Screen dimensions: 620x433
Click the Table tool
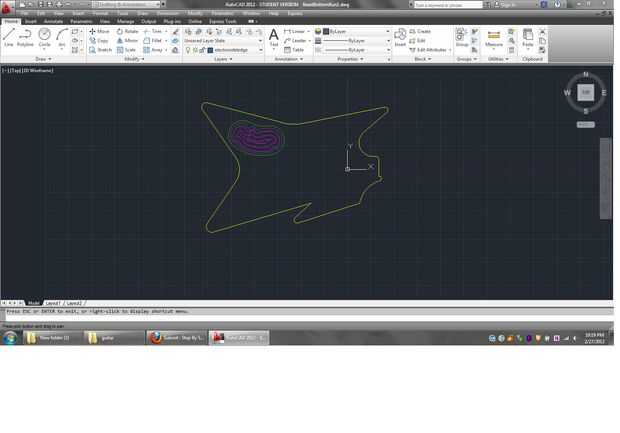point(294,50)
